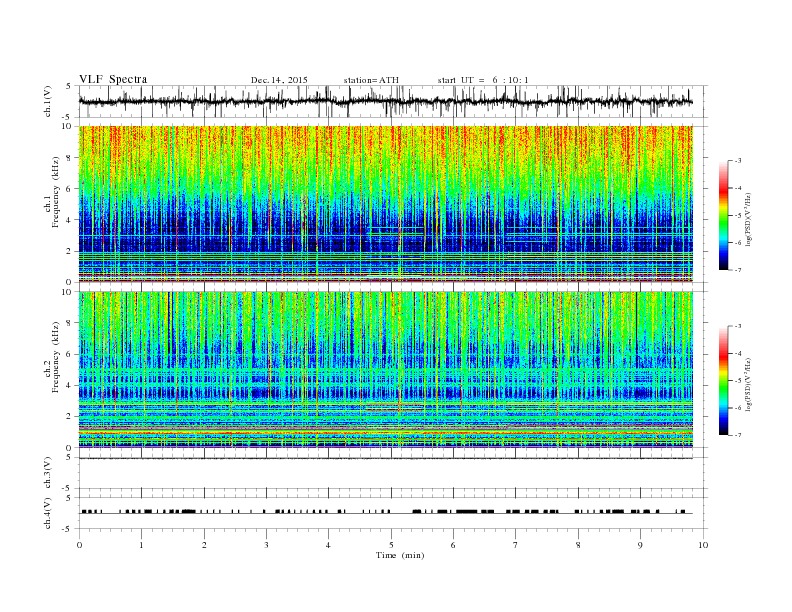The height and width of the screenshot is (612, 792).
Task: Click the 'start UT = 6 : 10: 1' label
Action: click(483, 80)
